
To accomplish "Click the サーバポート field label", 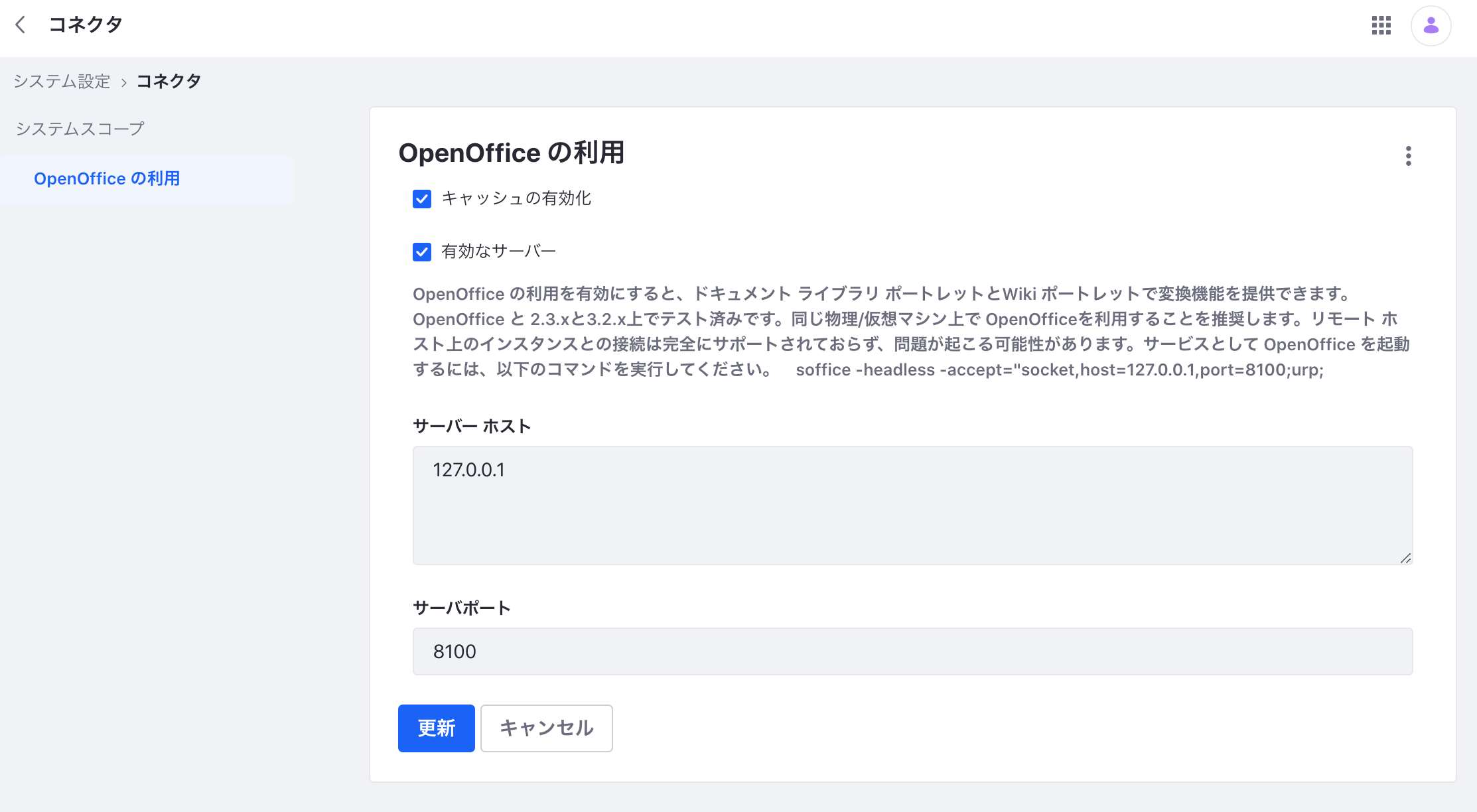I will coord(462,608).
